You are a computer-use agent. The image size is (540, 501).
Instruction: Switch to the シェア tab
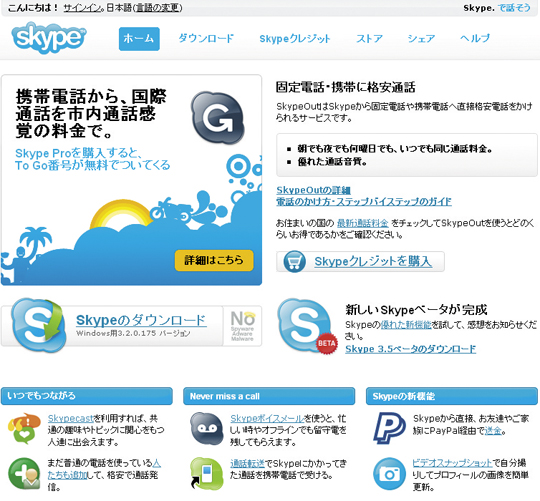(421, 38)
